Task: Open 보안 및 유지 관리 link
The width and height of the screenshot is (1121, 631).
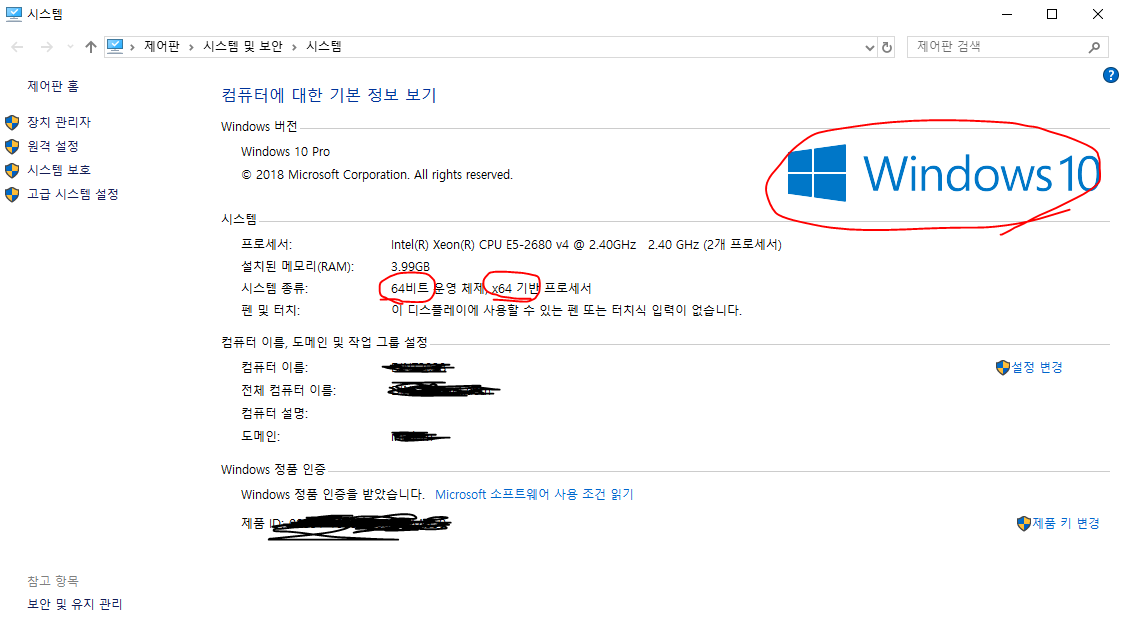Action: [x=75, y=605]
